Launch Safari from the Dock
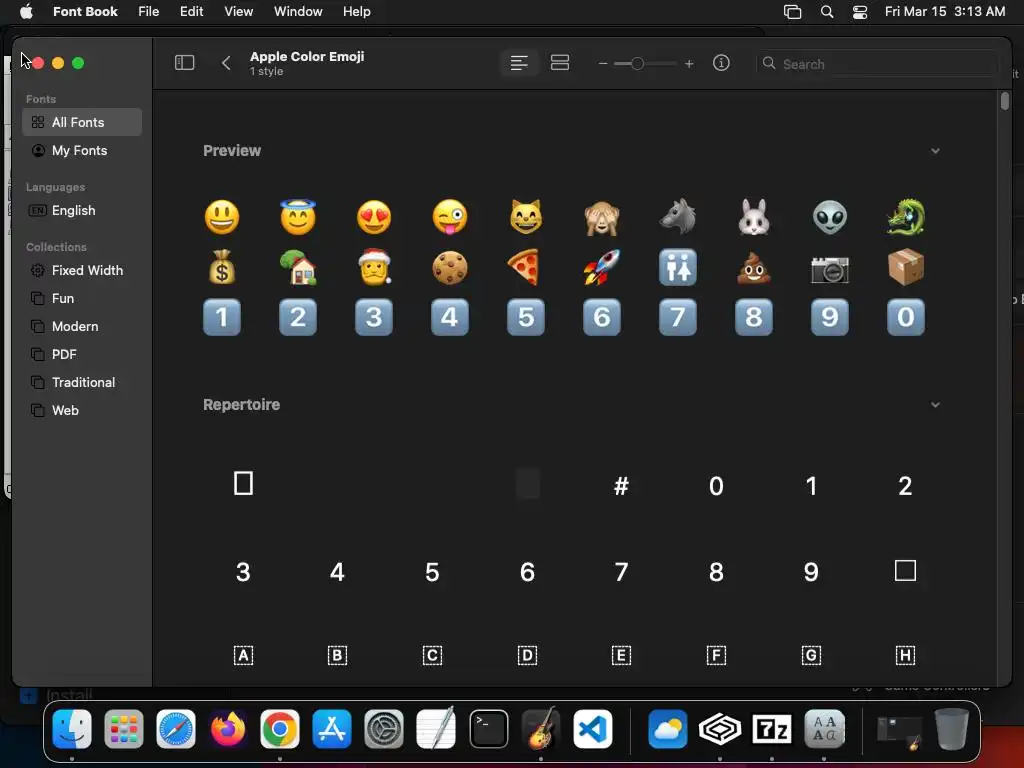 pyautogui.click(x=176, y=729)
